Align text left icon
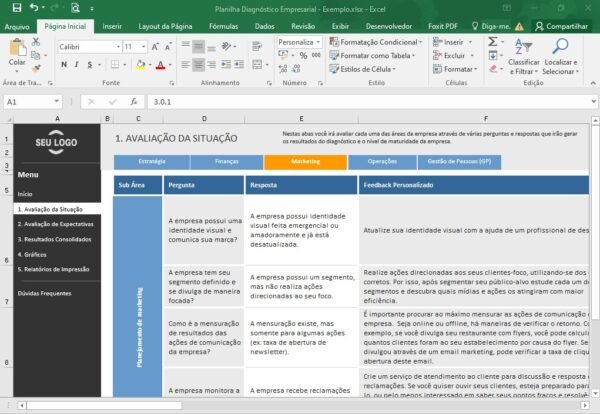The width and height of the screenshot is (600, 414). click(x=186, y=64)
